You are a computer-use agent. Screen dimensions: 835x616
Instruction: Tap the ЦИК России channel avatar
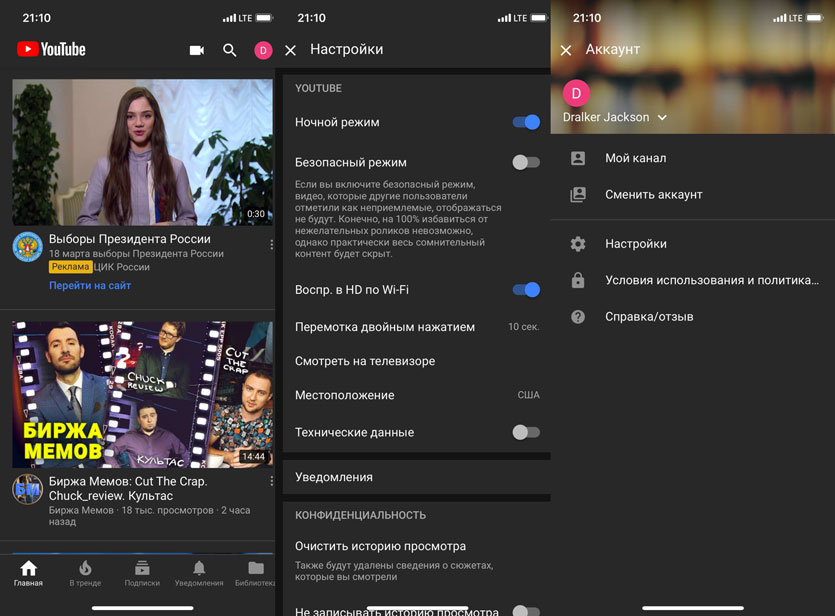tap(28, 247)
